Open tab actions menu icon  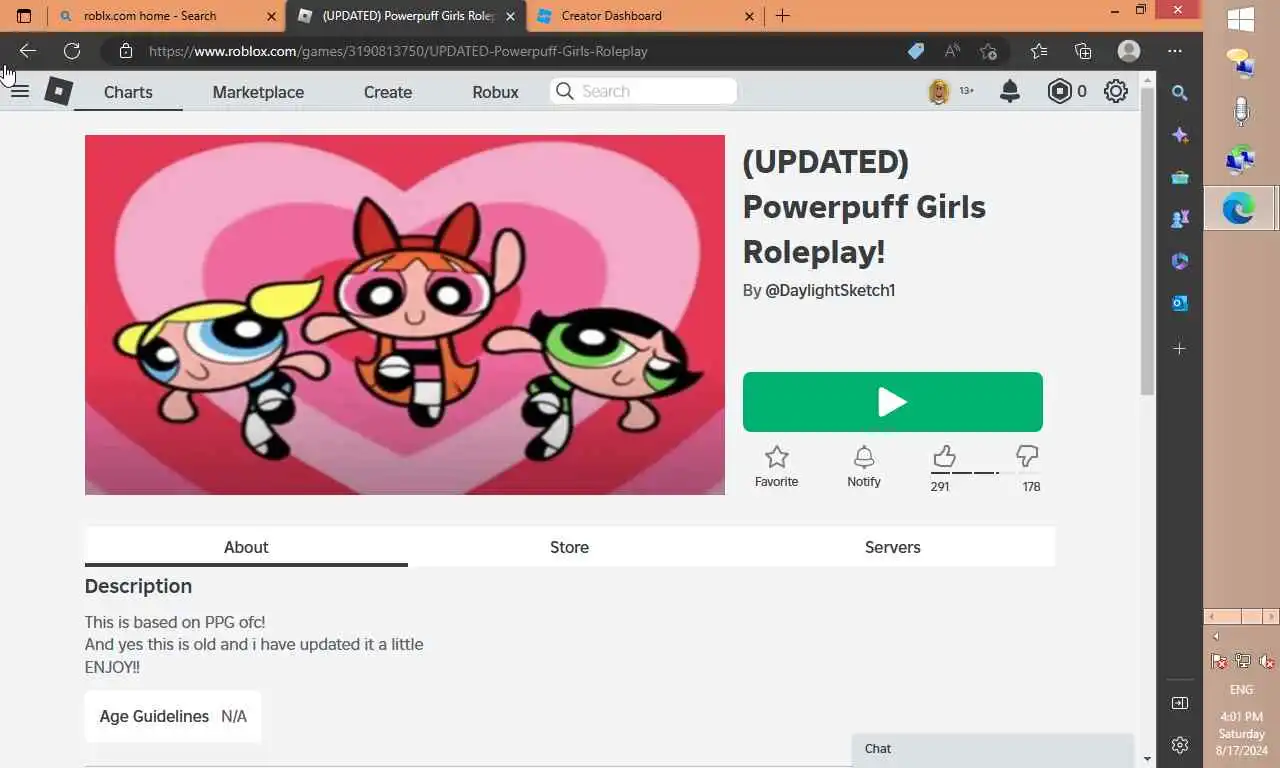(x=24, y=16)
